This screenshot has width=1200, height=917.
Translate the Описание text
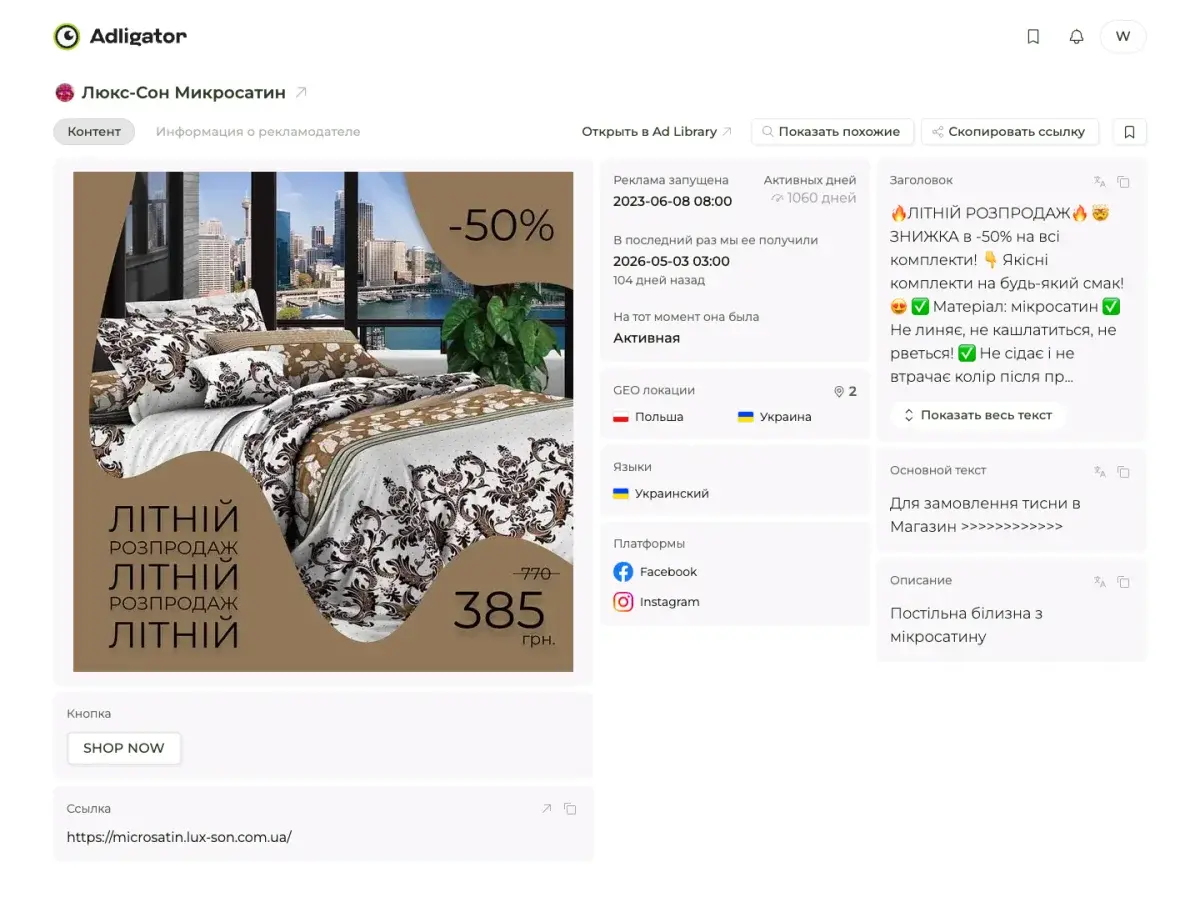(1100, 581)
